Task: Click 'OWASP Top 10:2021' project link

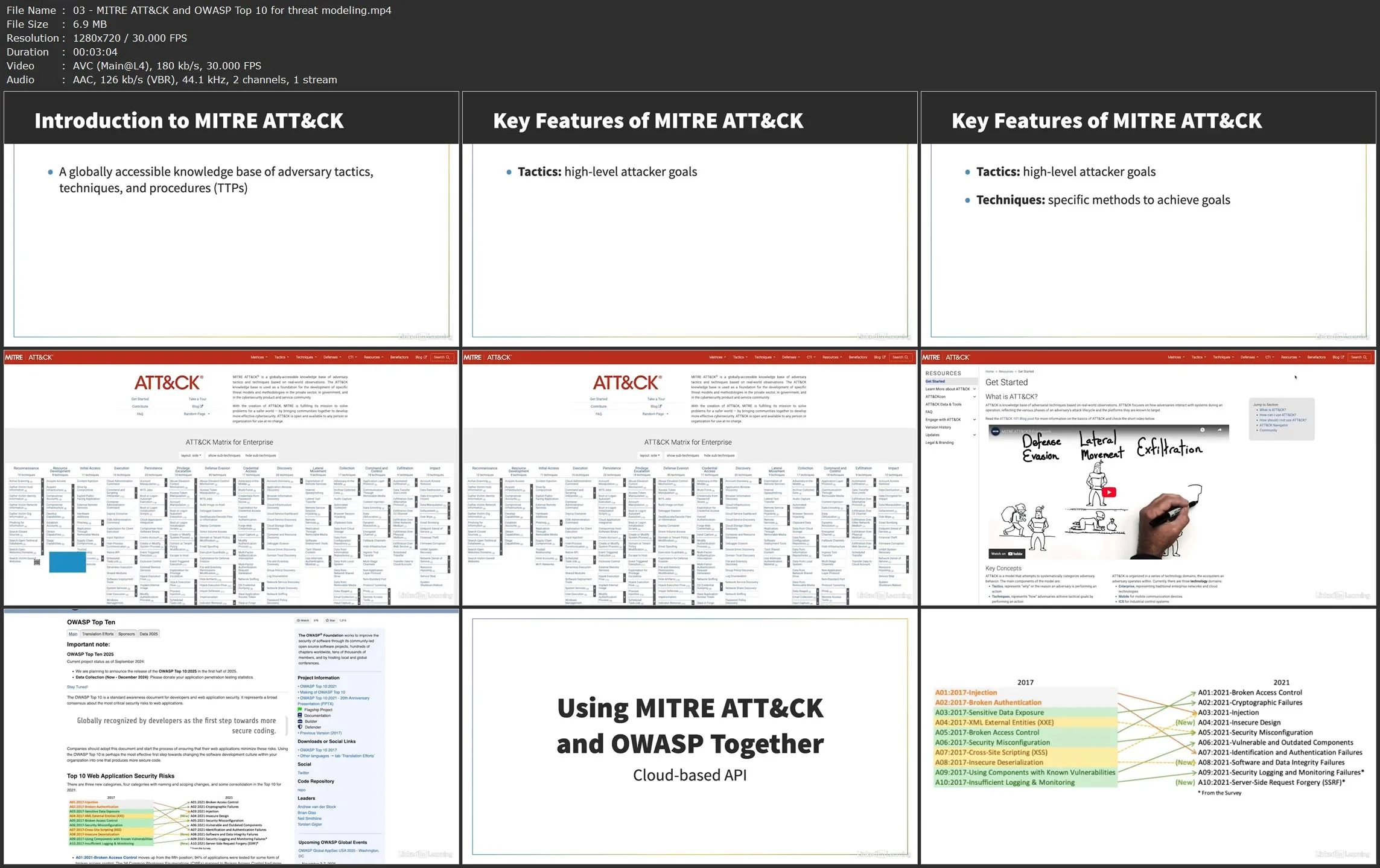Action: point(319,686)
